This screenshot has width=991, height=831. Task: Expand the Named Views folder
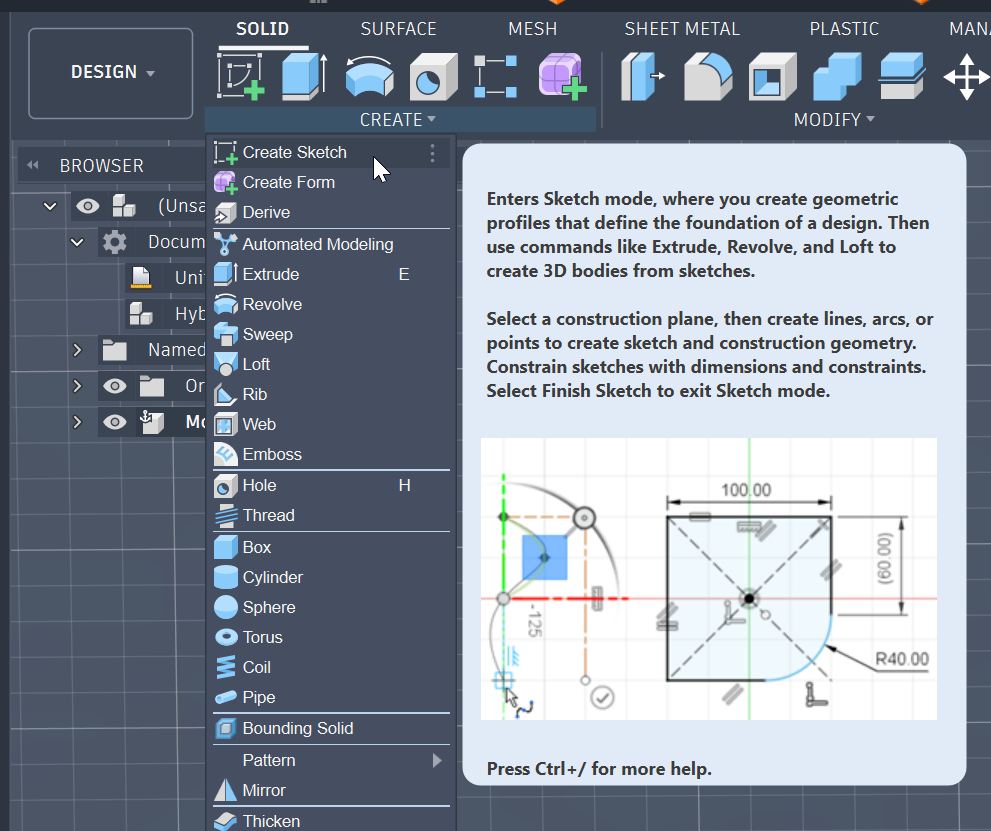point(77,351)
